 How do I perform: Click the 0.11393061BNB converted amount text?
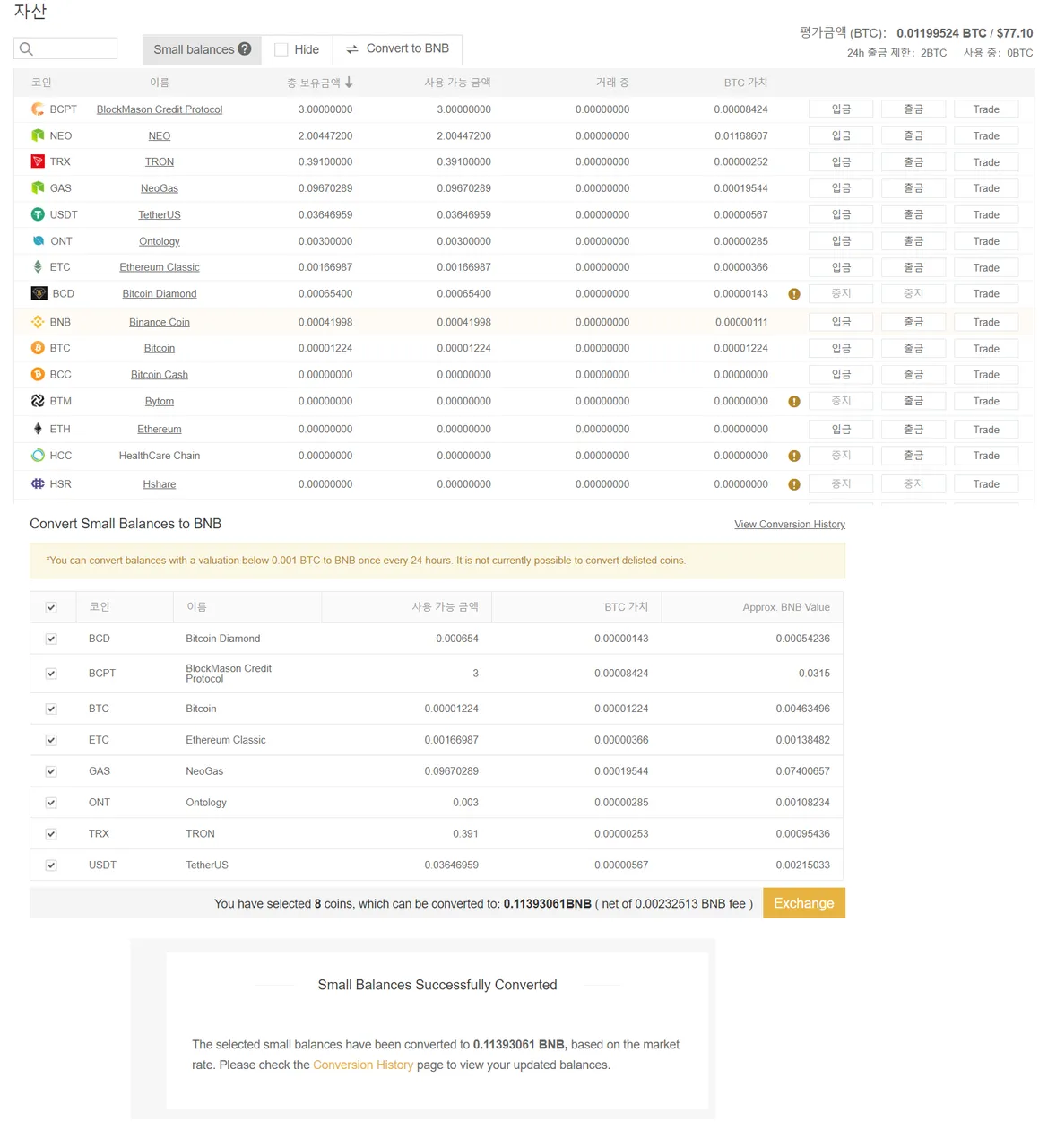click(x=547, y=904)
